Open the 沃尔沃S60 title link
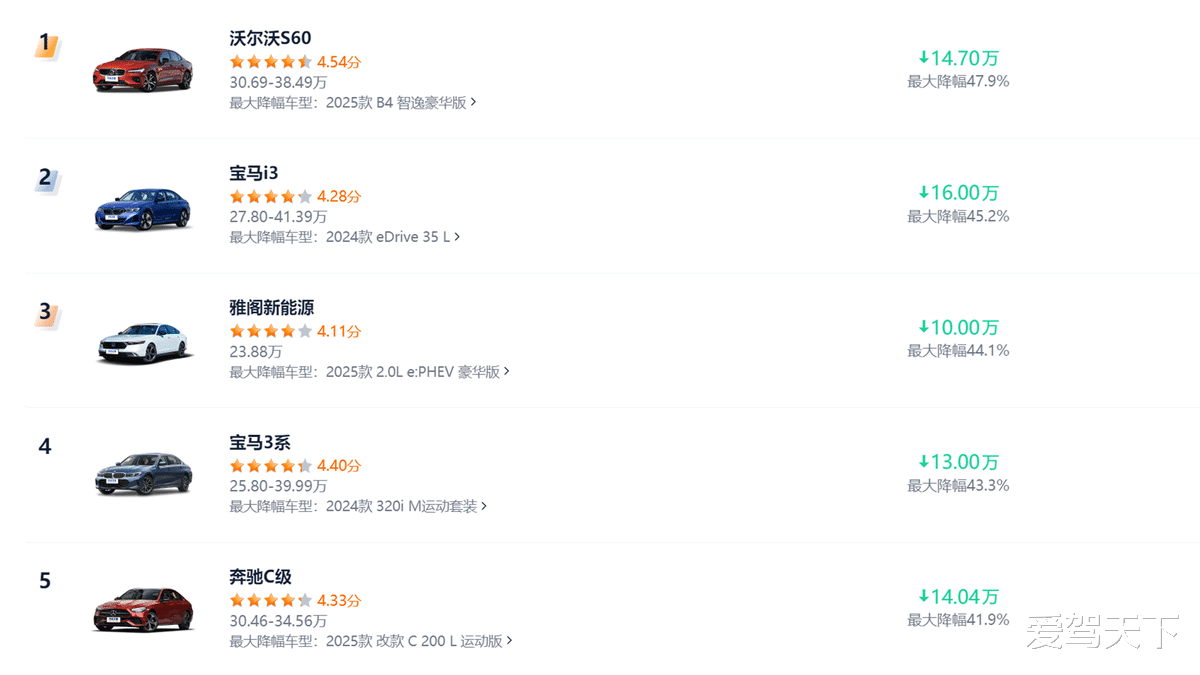This screenshot has width=1200, height=675. 270,38
